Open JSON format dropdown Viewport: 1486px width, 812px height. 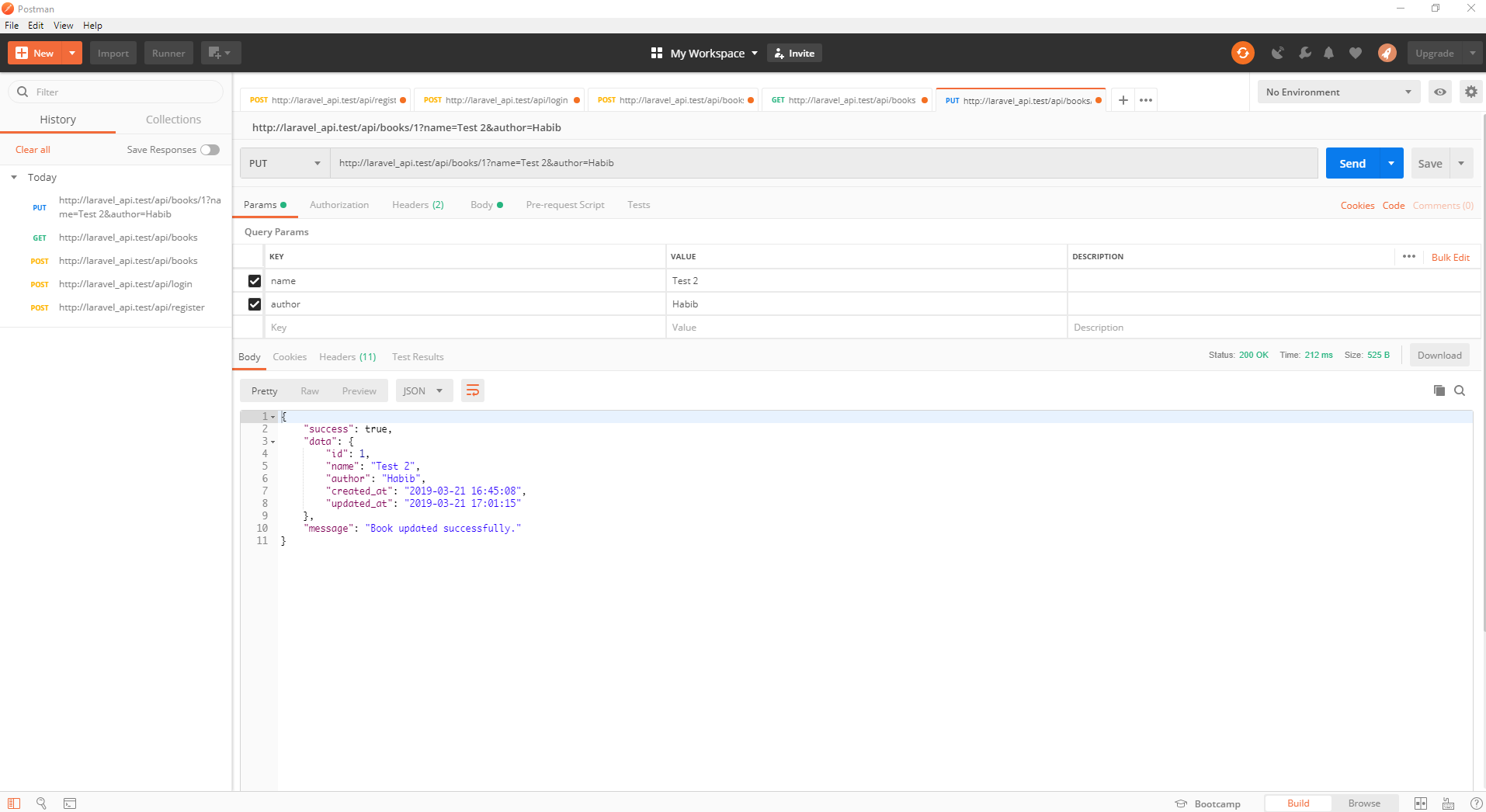tap(424, 390)
